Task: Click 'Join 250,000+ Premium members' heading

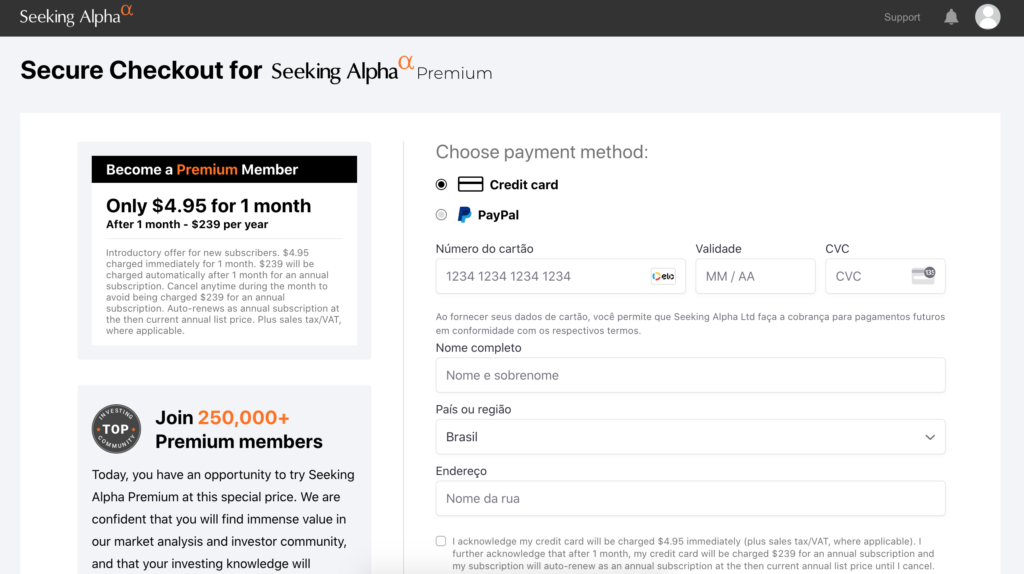Action: pyautogui.click(x=239, y=430)
